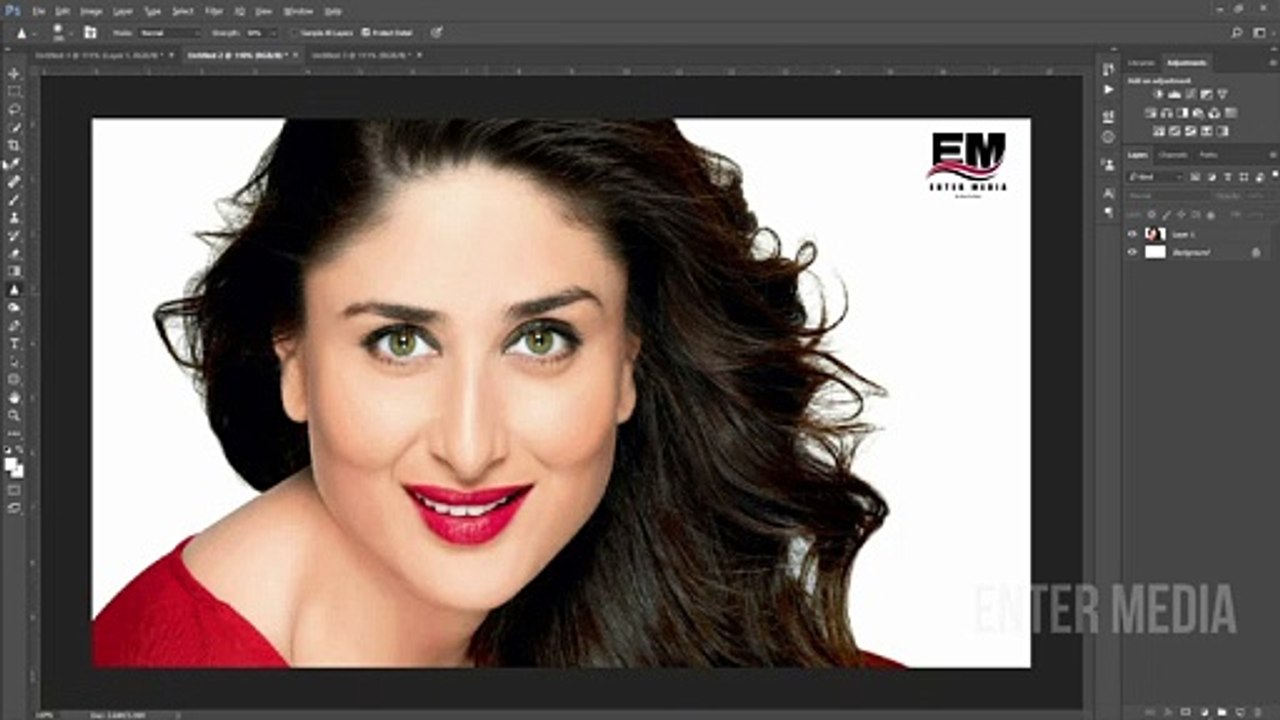Switch to the Paths tab
This screenshot has width=1280, height=720.
click(x=1208, y=155)
